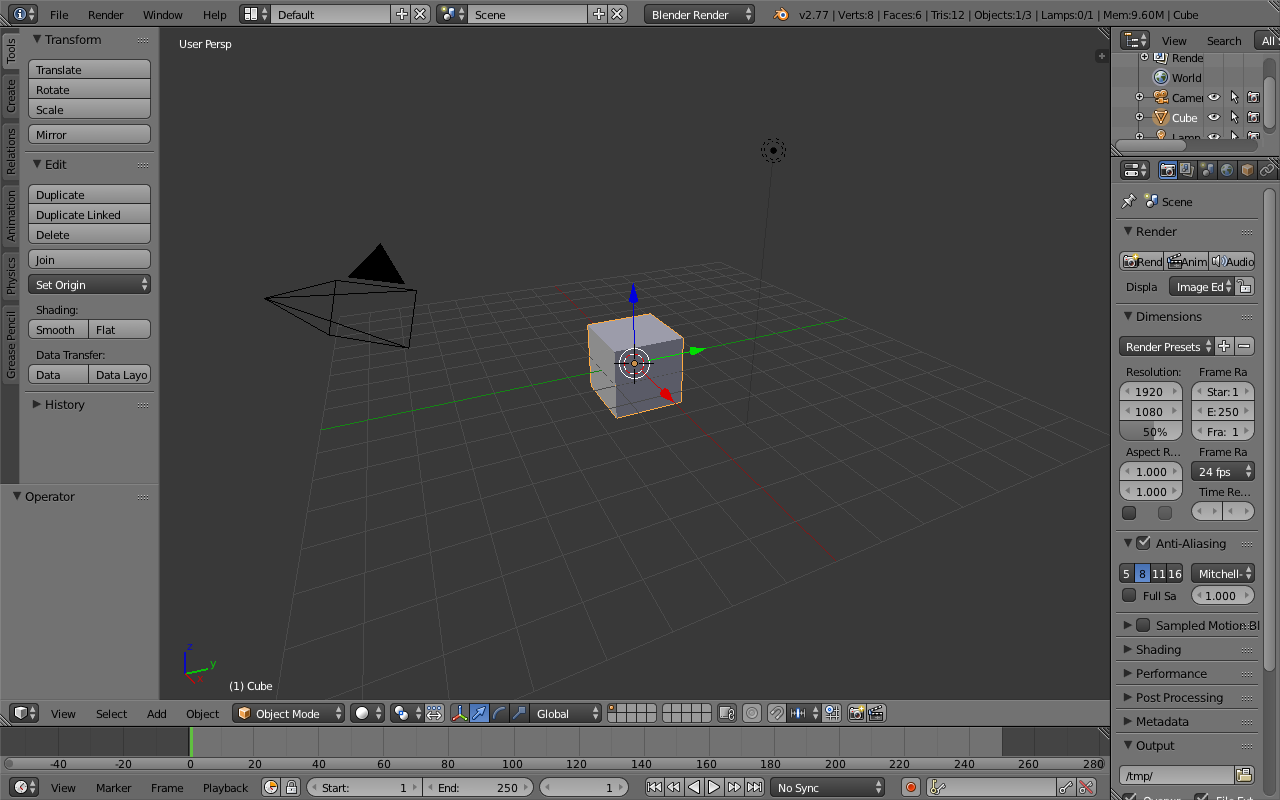Toggle Camera visibility eye in outliner
This screenshot has height=800, width=1280.
tap(1214, 97)
